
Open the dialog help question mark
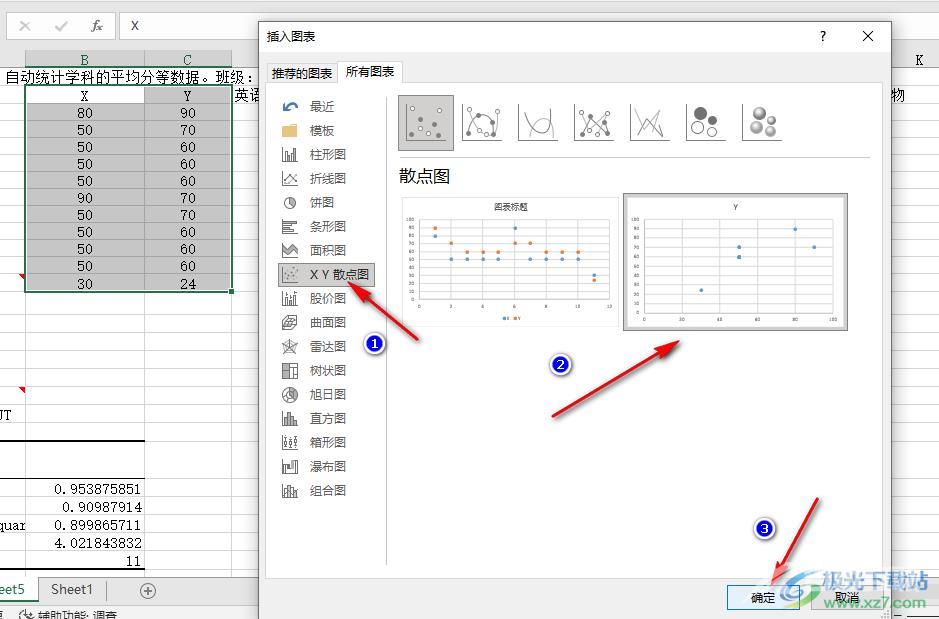[823, 37]
